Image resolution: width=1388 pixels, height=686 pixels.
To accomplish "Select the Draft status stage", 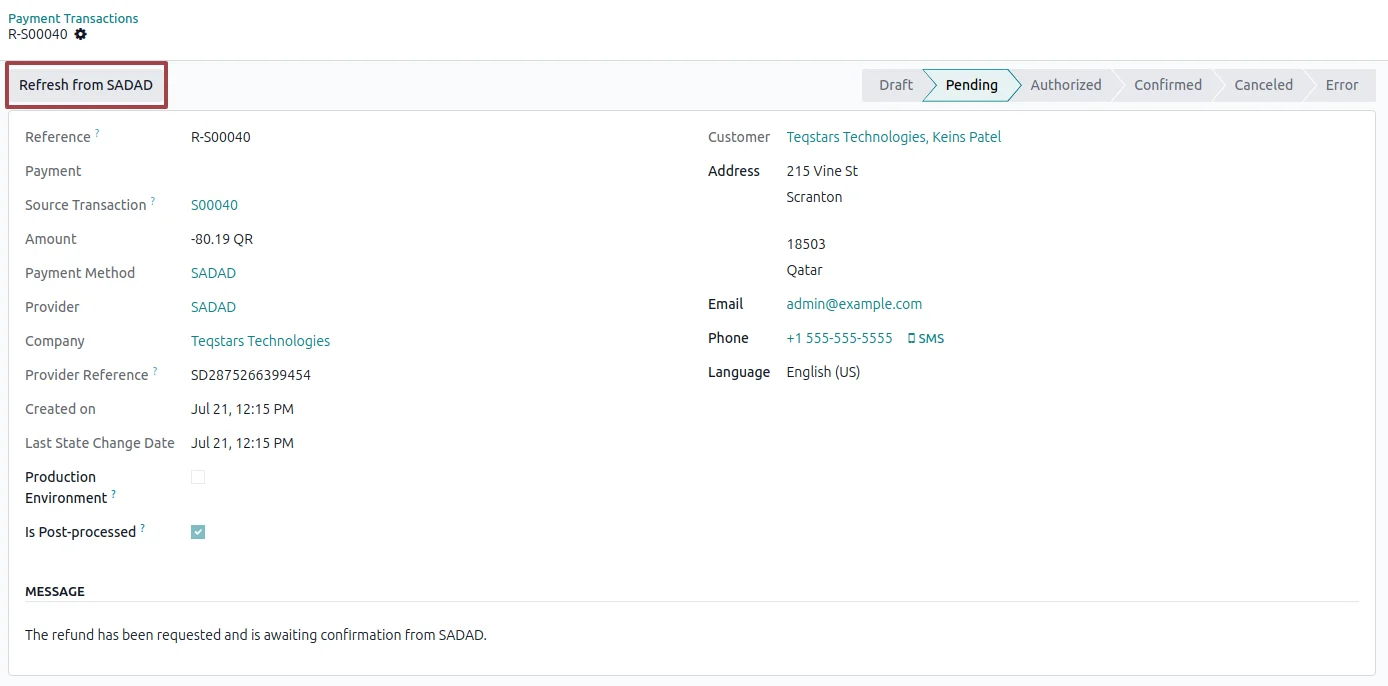I will pyautogui.click(x=895, y=85).
